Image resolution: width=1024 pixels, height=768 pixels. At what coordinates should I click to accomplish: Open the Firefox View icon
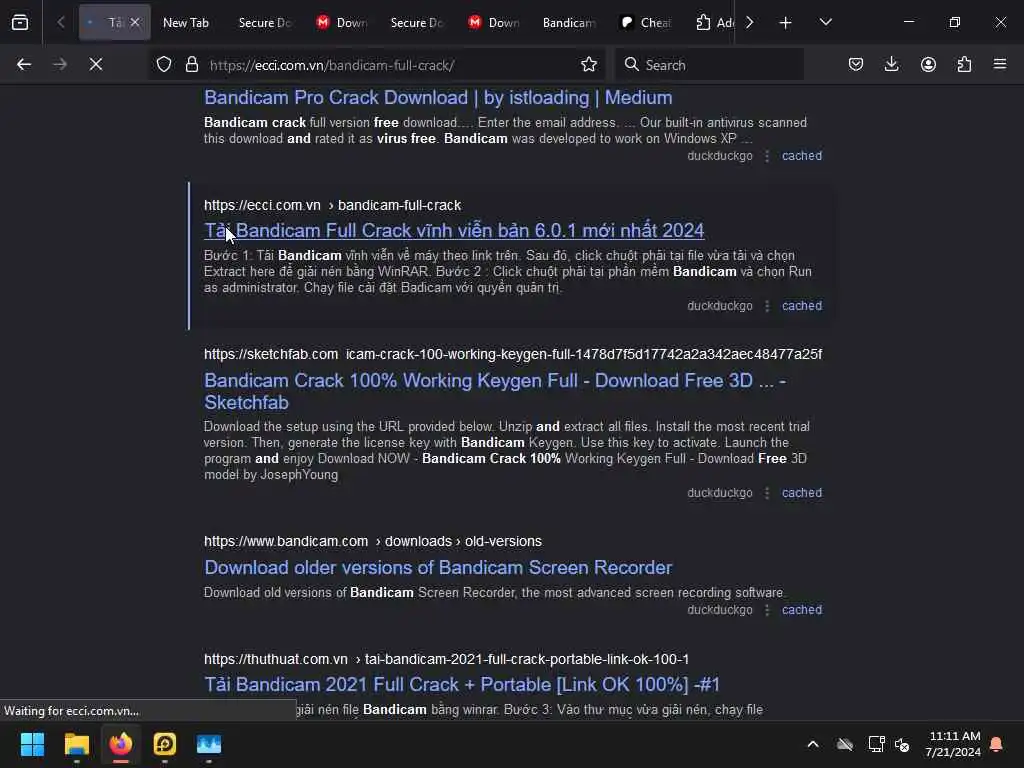pos(20,23)
